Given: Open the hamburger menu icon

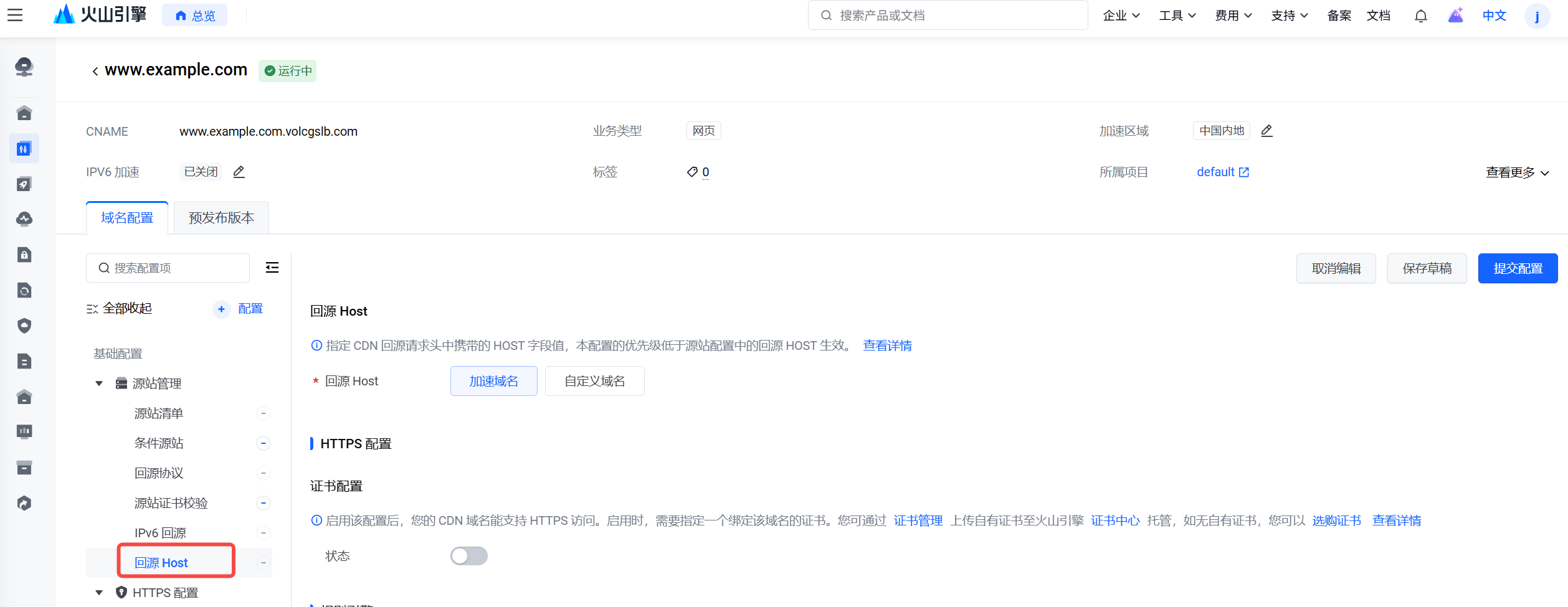Looking at the screenshot, I should pos(15,15).
